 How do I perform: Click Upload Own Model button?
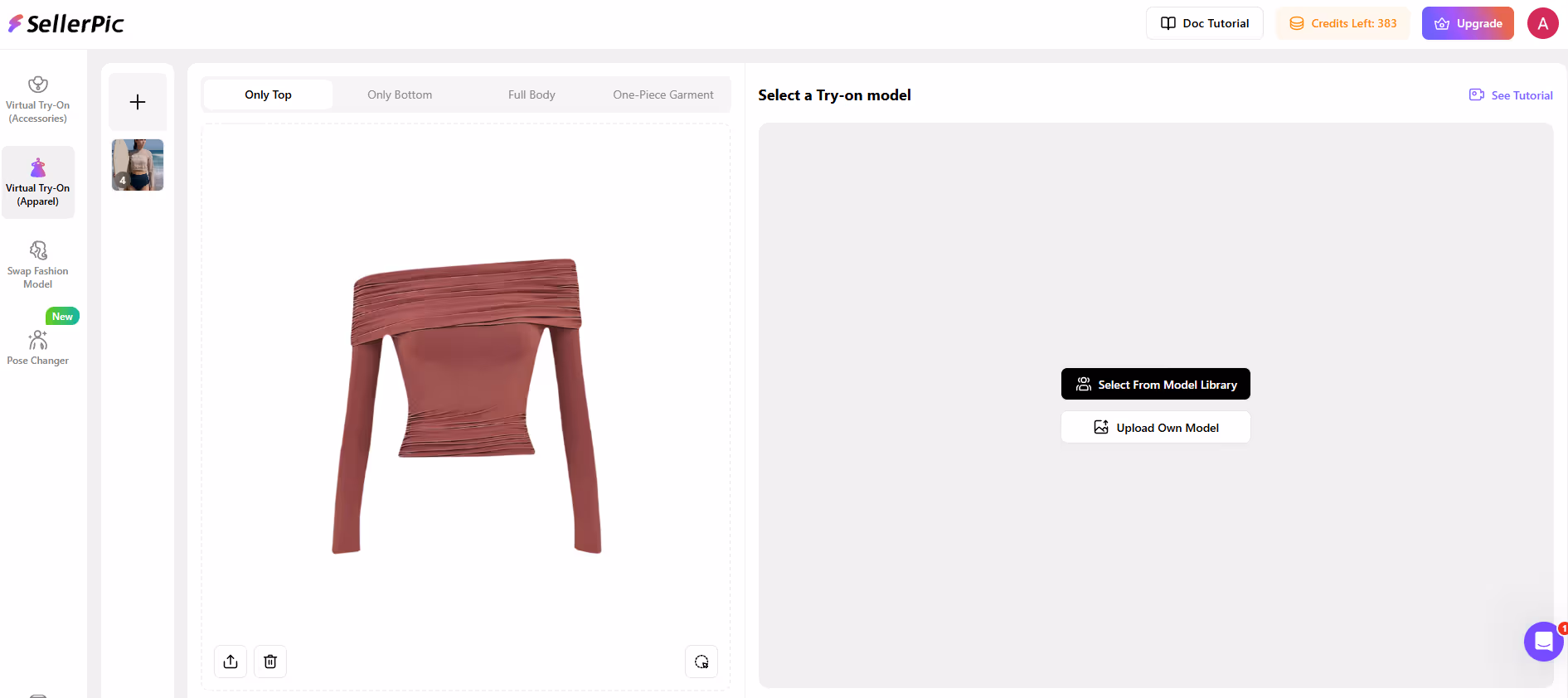[x=1155, y=428]
